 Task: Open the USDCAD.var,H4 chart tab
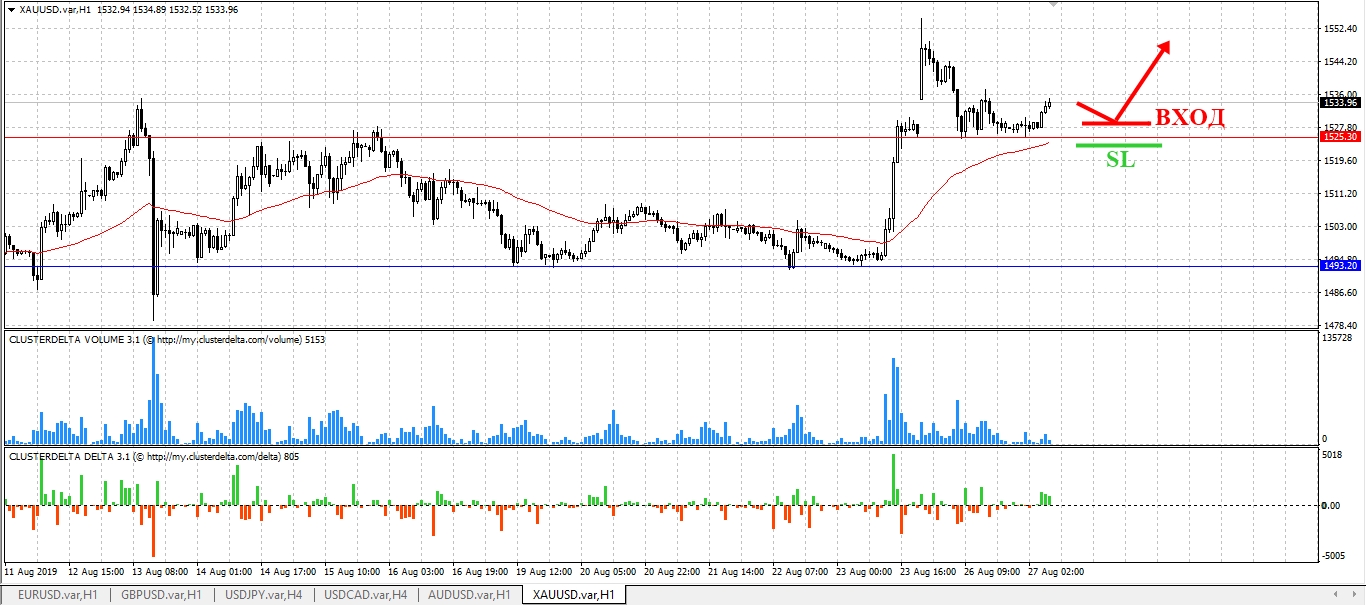366,595
